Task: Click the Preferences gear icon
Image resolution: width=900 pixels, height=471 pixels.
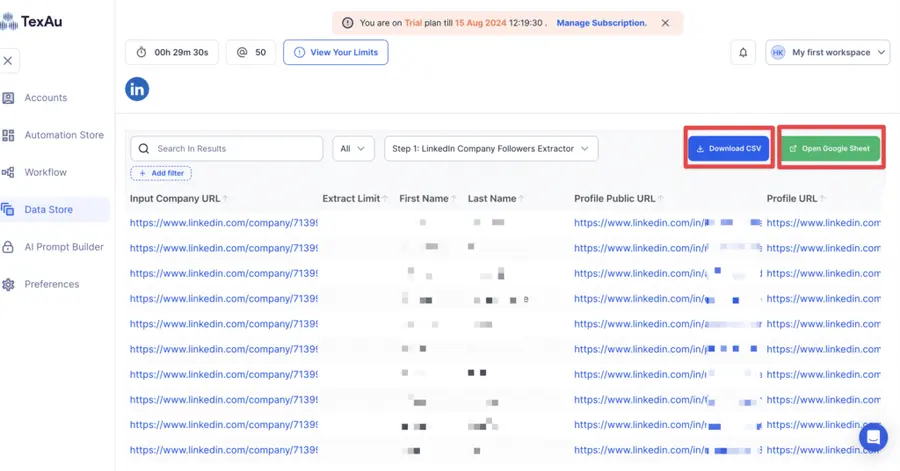Action: [x=8, y=285]
